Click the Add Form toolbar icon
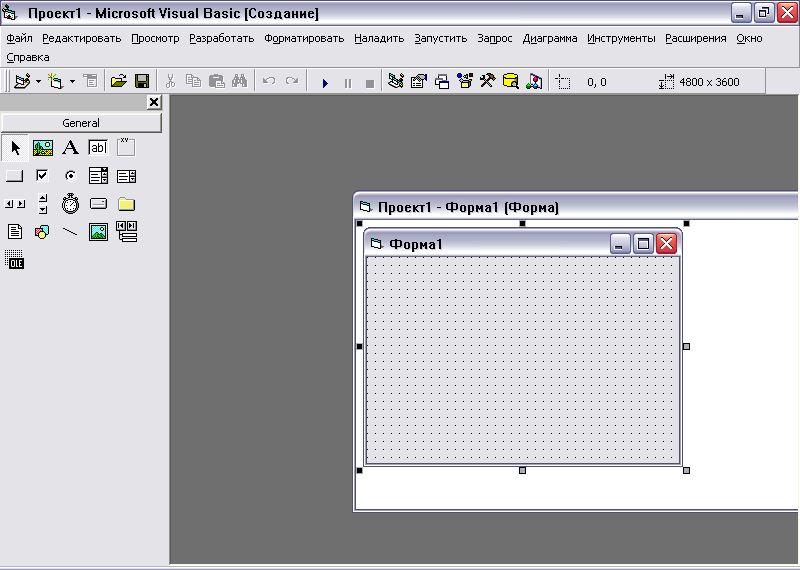 point(55,81)
